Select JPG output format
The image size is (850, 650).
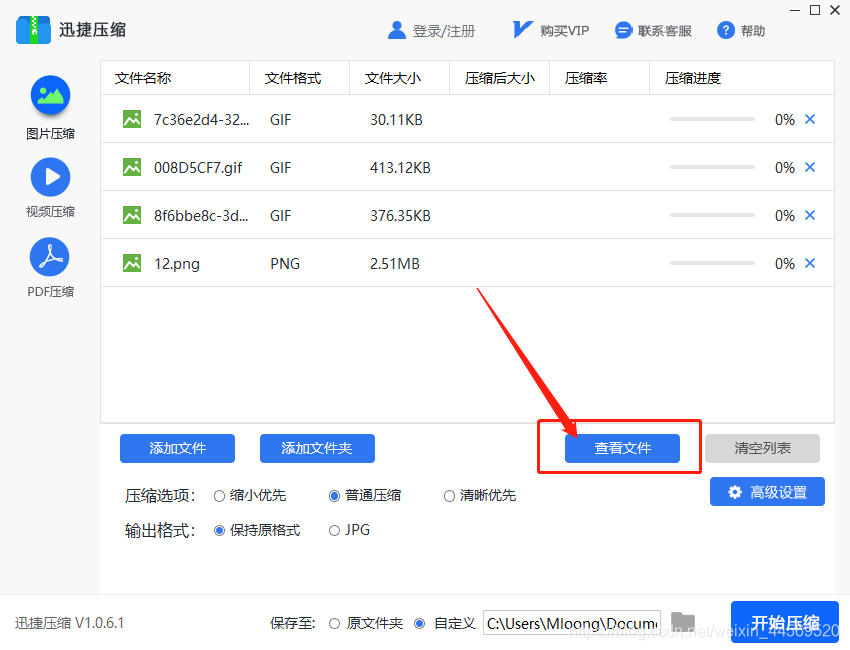(334, 531)
